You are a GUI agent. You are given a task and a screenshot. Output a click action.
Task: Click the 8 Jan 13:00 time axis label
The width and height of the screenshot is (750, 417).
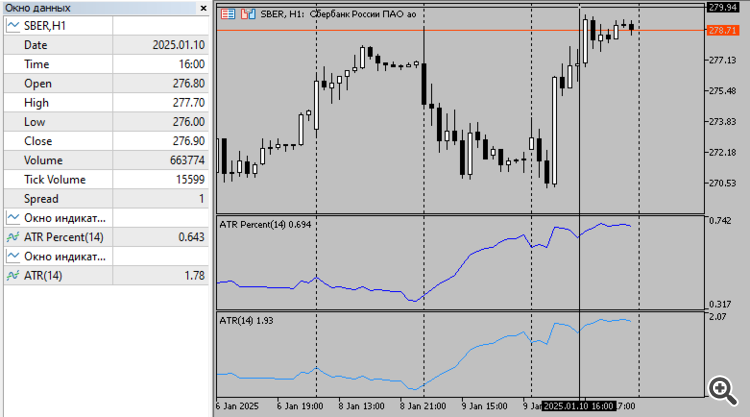pos(361,406)
